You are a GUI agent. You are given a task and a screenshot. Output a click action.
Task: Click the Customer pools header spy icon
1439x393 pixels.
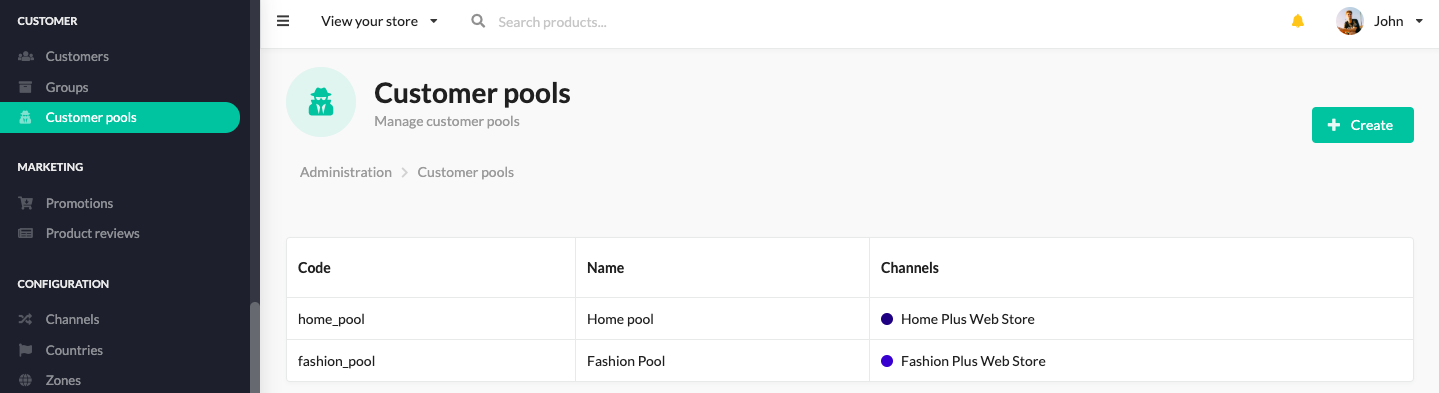(x=321, y=102)
